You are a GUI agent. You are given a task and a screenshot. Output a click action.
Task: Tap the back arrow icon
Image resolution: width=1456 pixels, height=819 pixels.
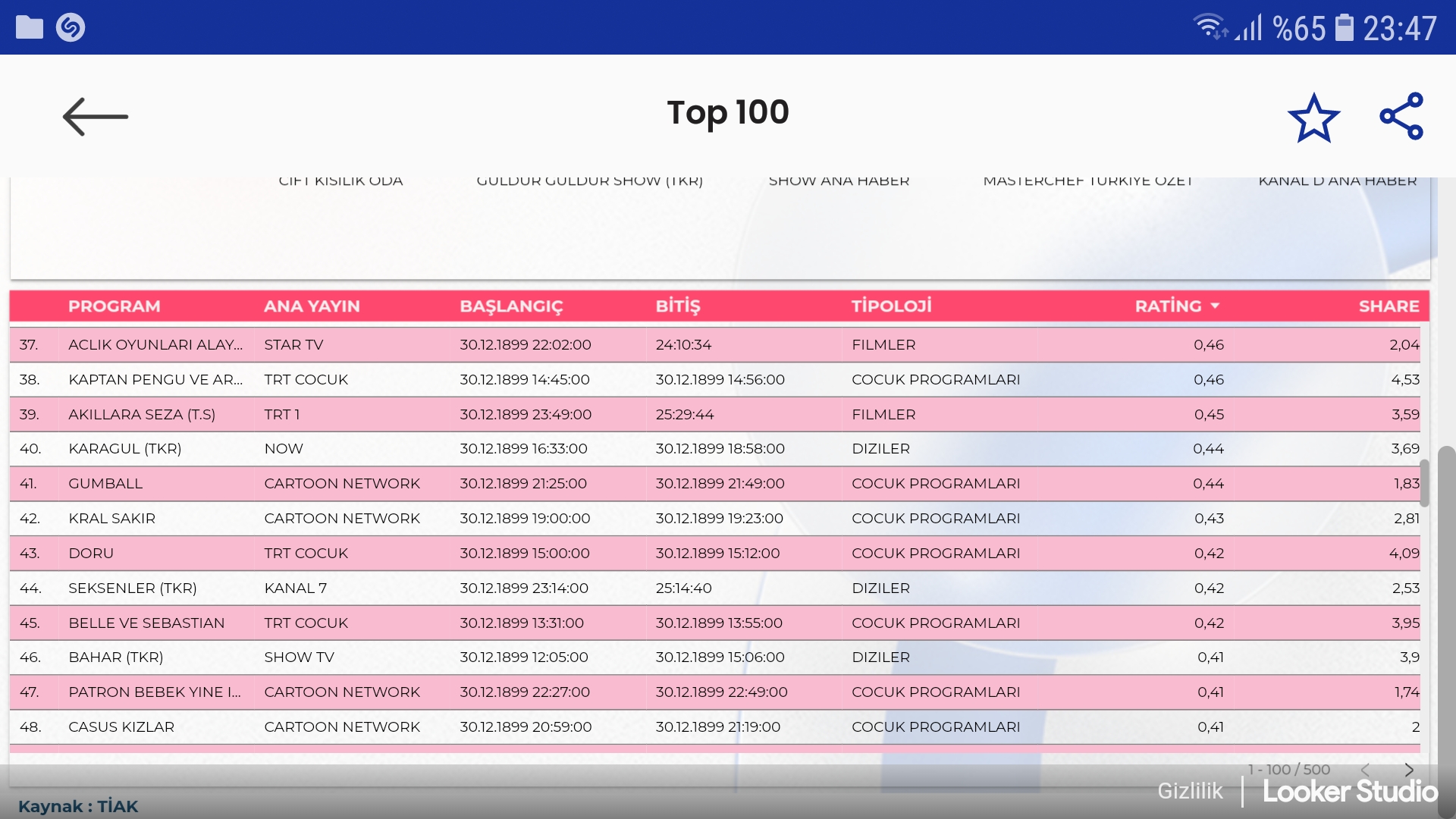click(95, 117)
